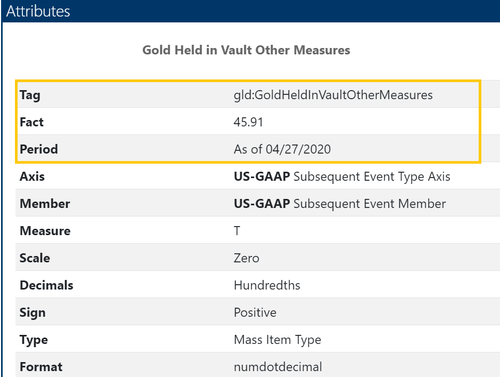Click the 'Decimals' row label
Screen dimensions: 500x377
point(46,285)
